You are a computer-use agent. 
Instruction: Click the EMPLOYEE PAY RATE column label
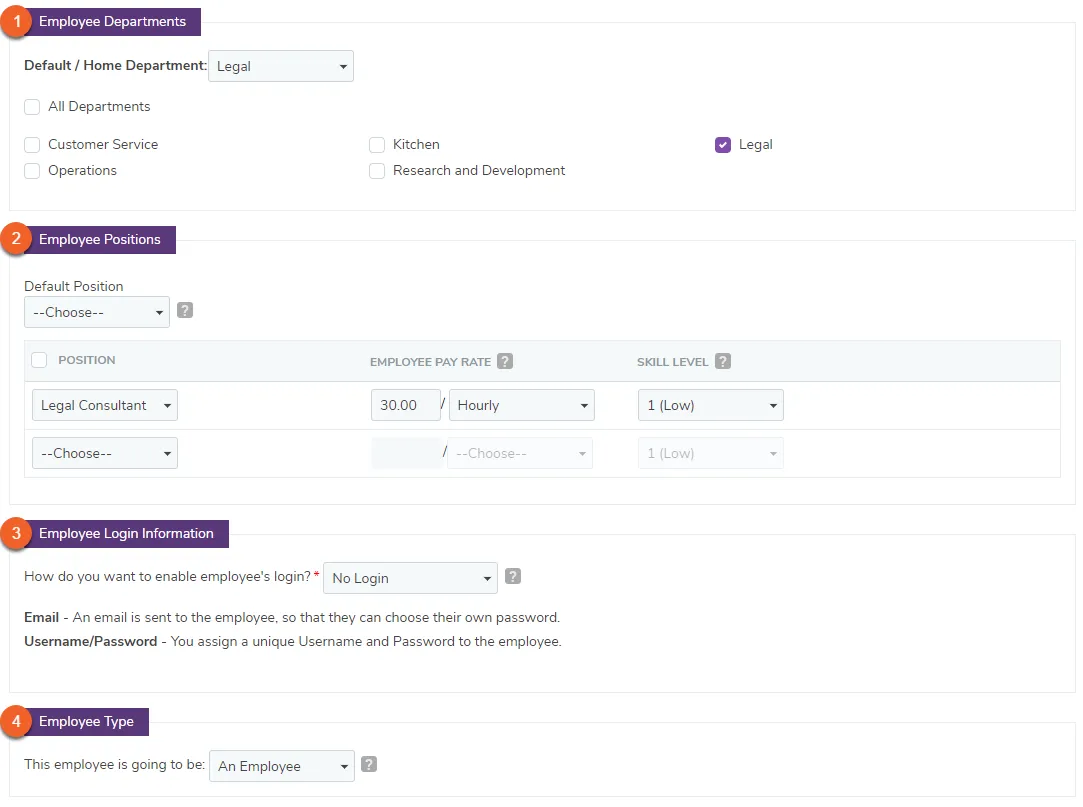tap(430, 362)
